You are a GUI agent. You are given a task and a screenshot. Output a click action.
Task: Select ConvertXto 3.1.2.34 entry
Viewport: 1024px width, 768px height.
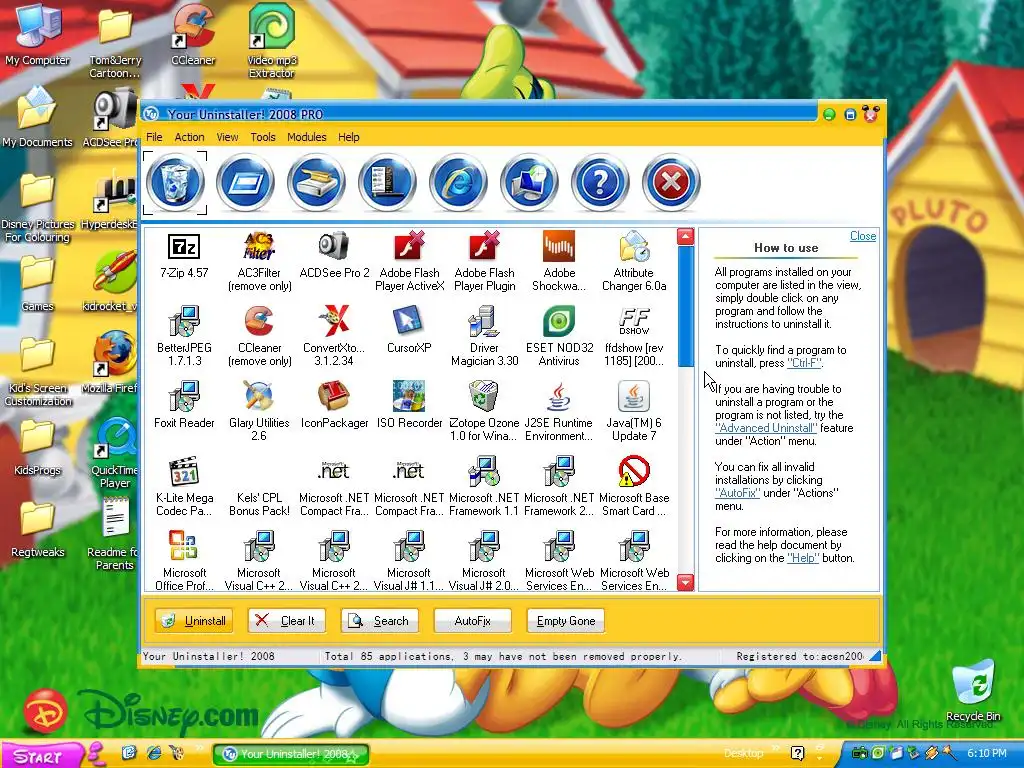pos(334,337)
